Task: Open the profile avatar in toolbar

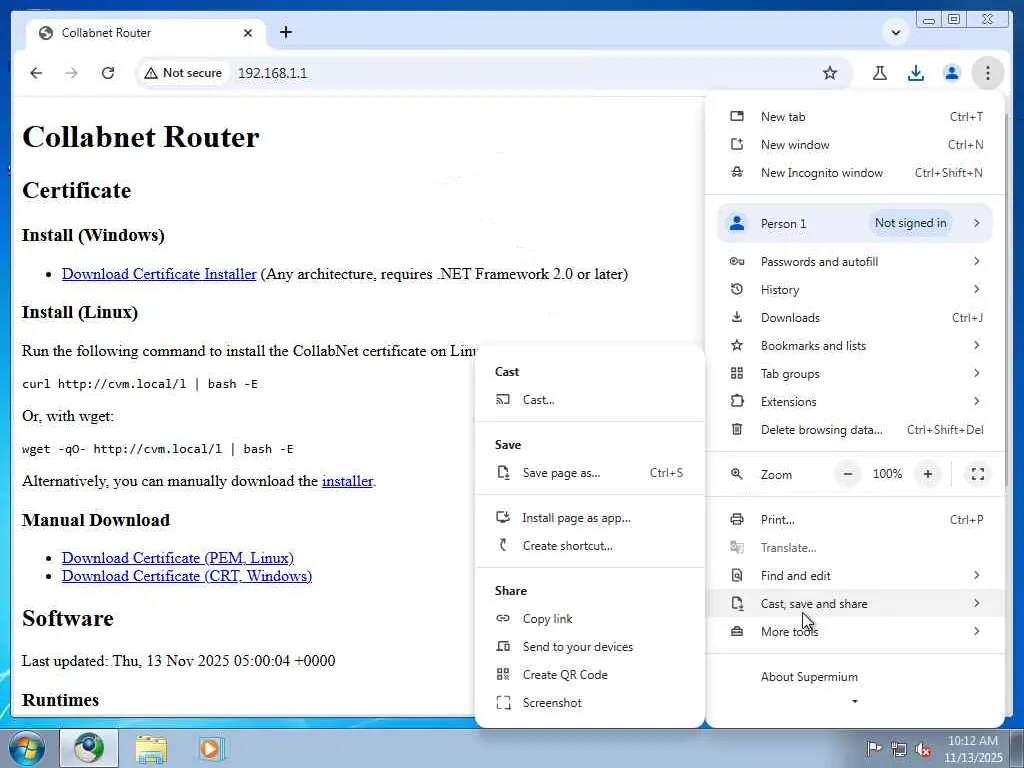Action: [952, 73]
